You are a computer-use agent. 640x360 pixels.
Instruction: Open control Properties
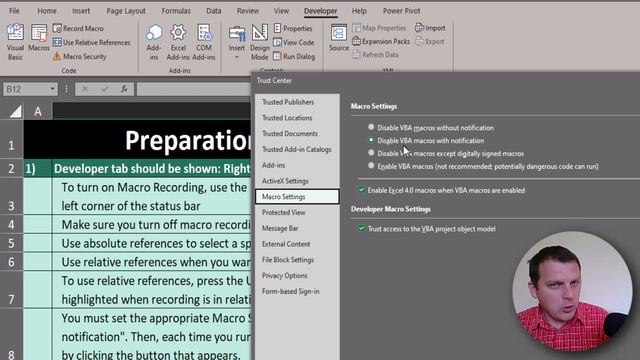pyautogui.click(x=293, y=28)
